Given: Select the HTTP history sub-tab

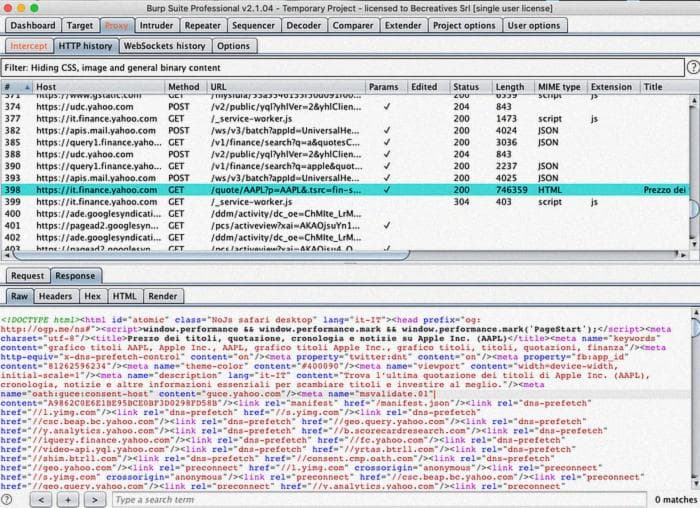Looking at the screenshot, I should coord(85,46).
